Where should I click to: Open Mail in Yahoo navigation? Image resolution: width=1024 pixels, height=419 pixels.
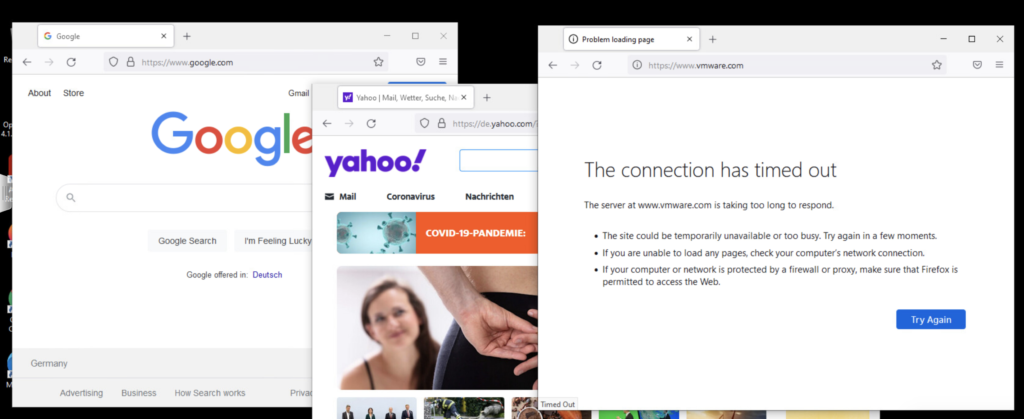[x=340, y=196]
